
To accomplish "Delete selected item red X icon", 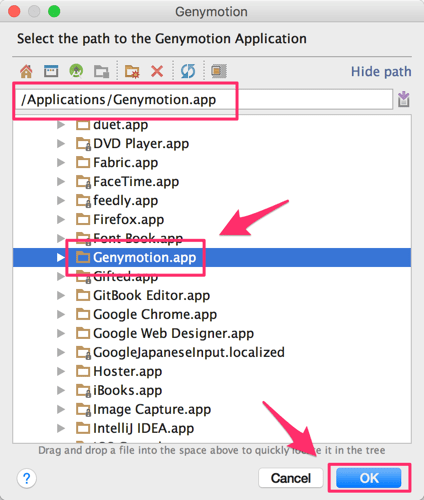I will 157,71.
